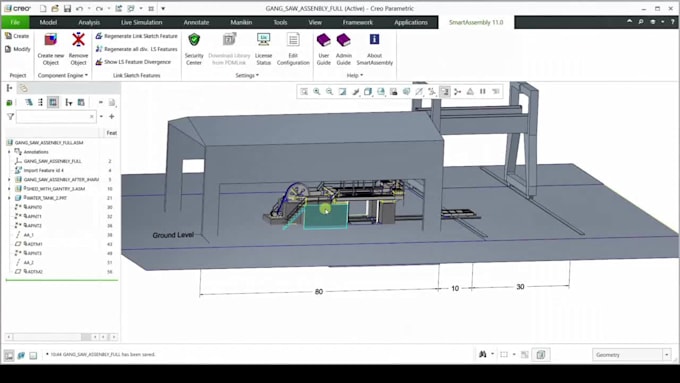Switch to the Framework tab
Screen dimensions: 680x383
pyautogui.click(x=357, y=22)
